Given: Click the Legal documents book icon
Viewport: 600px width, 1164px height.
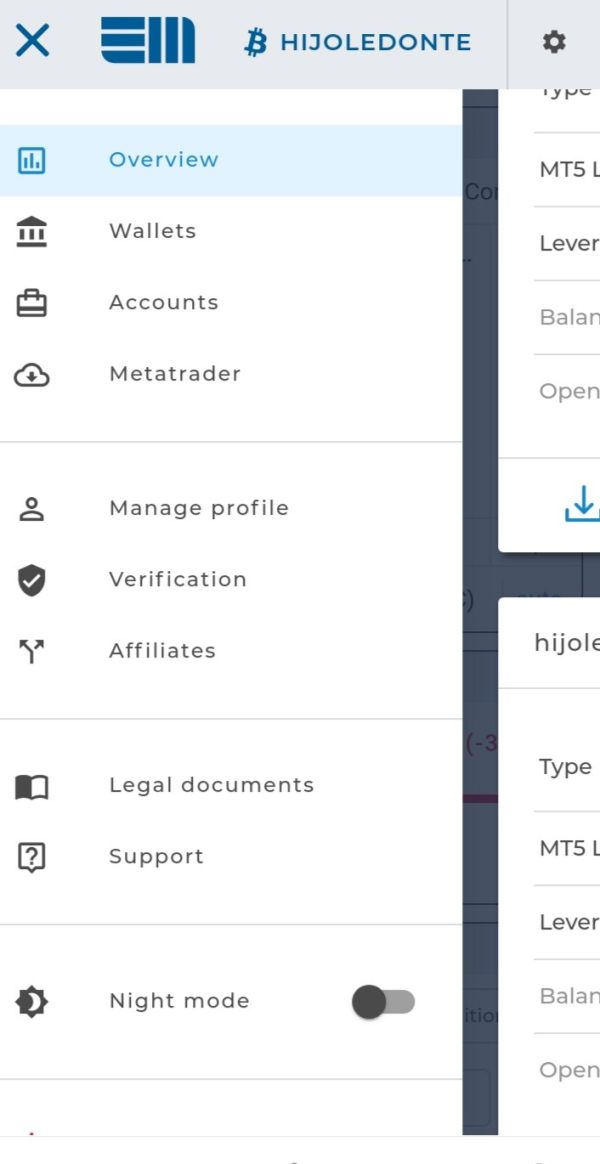Looking at the screenshot, I should [32, 786].
